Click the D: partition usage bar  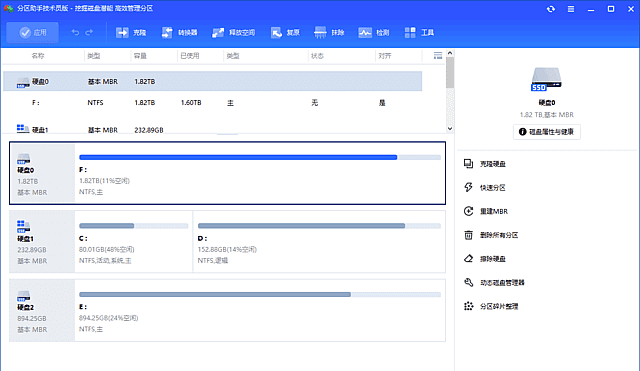pyautogui.click(x=319, y=226)
